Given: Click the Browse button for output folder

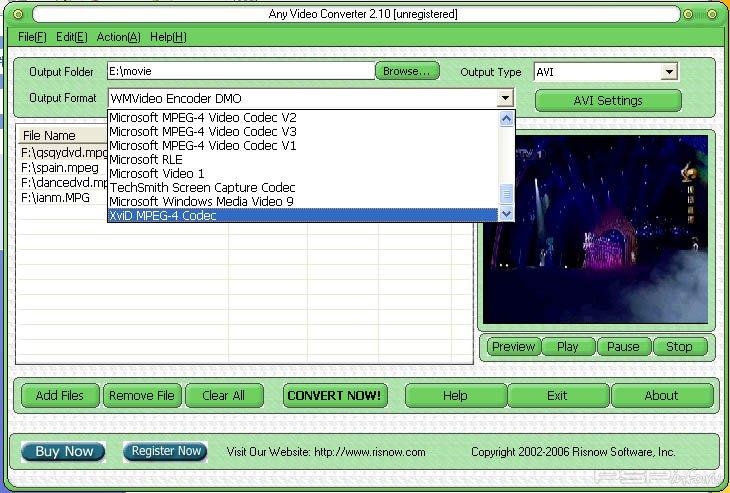Looking at the screenshot, I should (407, 71).
